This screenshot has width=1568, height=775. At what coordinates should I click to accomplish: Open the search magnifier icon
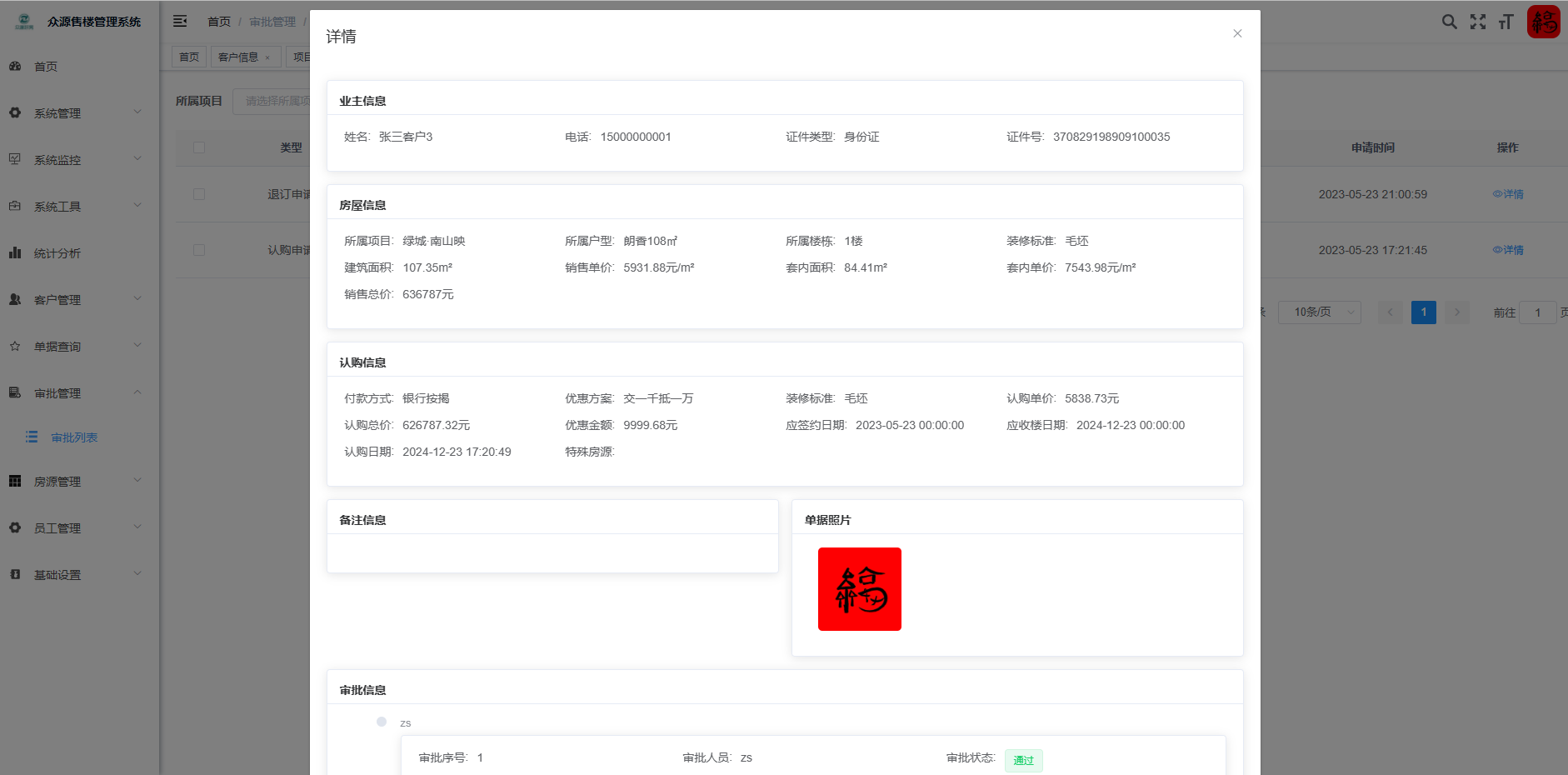(x=1450, y=22)
